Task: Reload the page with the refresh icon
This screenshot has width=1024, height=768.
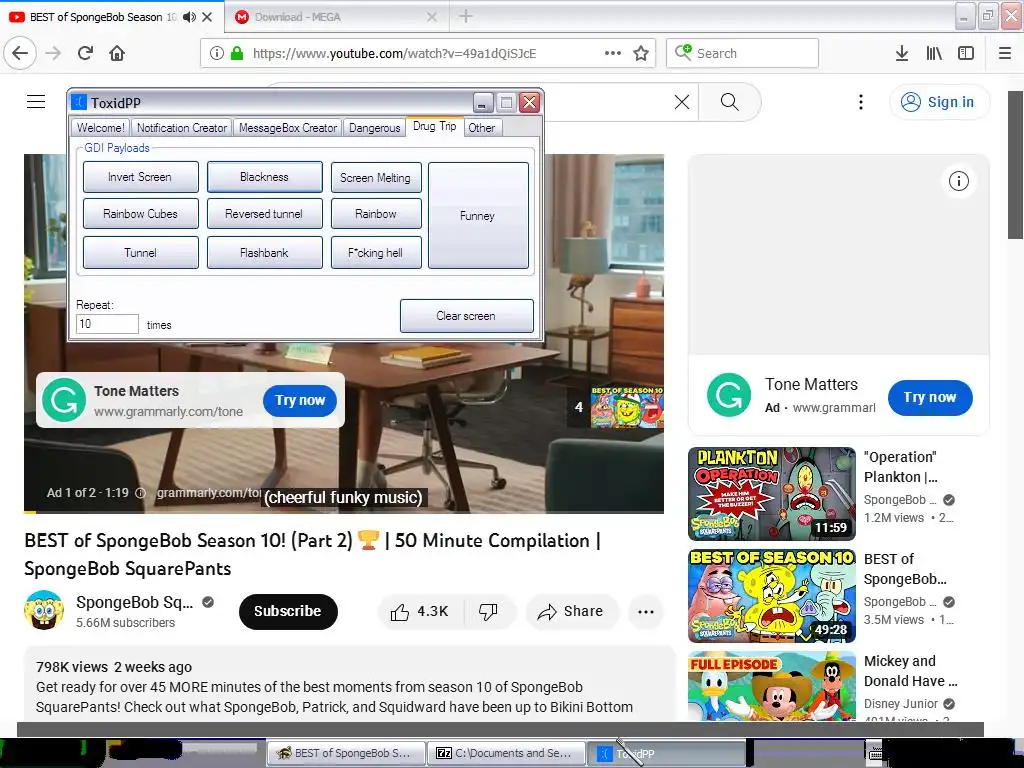Action: (x=85, y=53)
